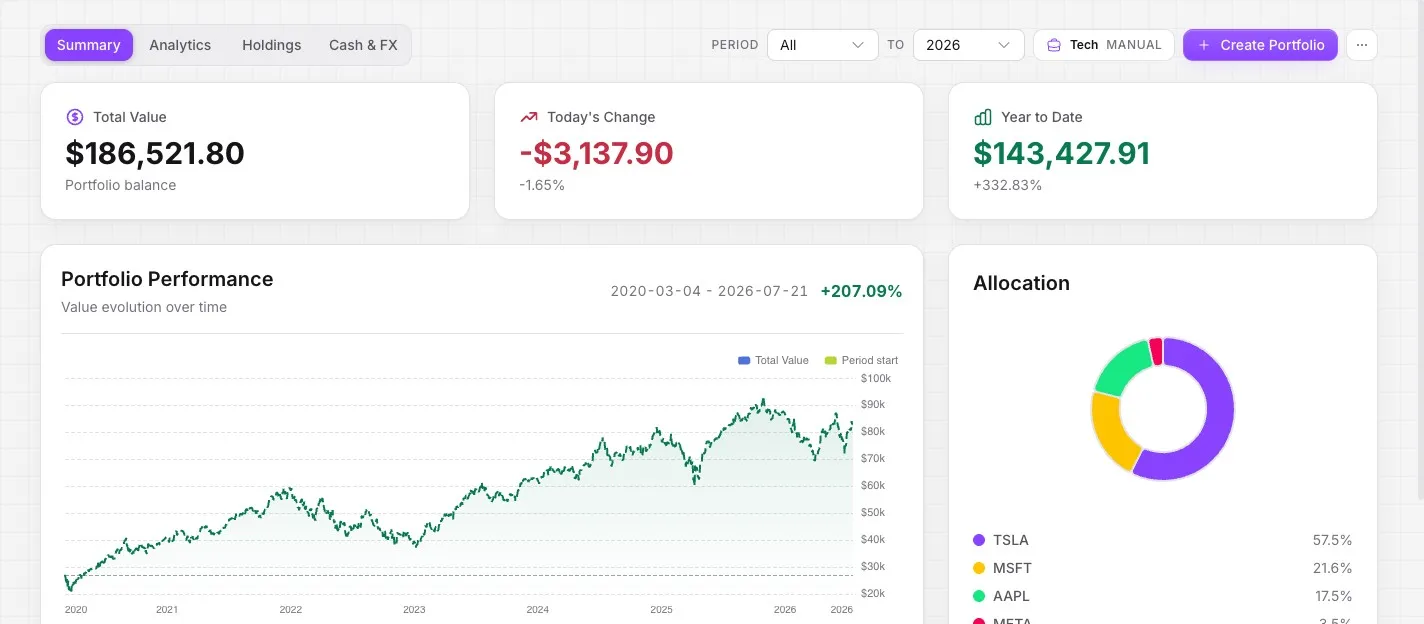
Task: Click the +332.83% year to date percentage
Action: [1008, 185]
